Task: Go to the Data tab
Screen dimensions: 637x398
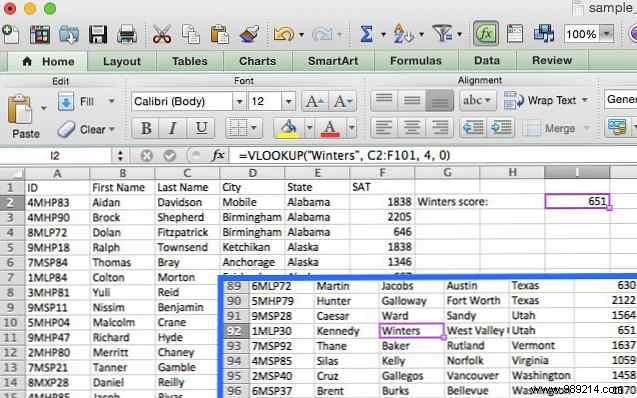Action: (486, 61)
